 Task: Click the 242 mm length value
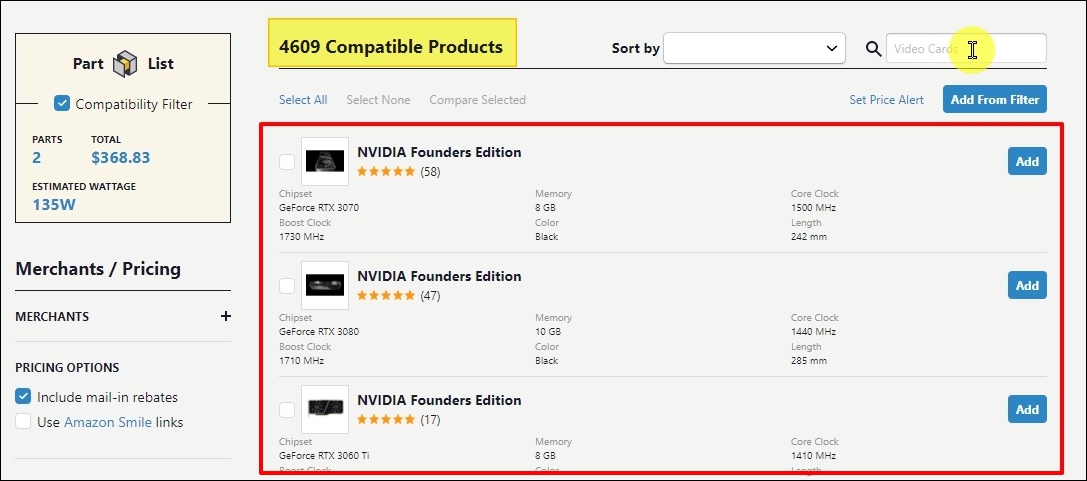(808, 236)
